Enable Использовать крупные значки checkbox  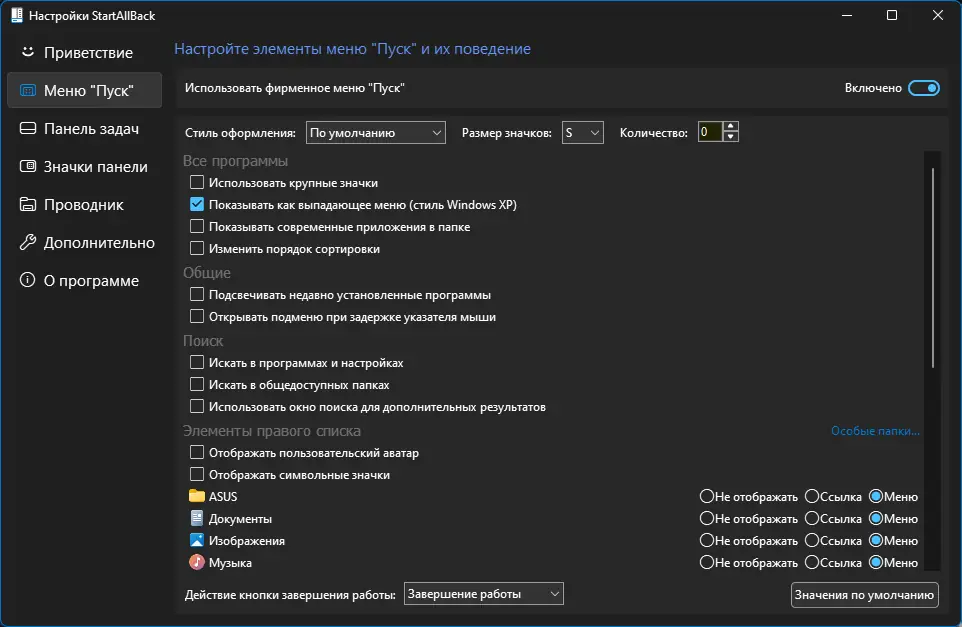[x=196, y=182]
